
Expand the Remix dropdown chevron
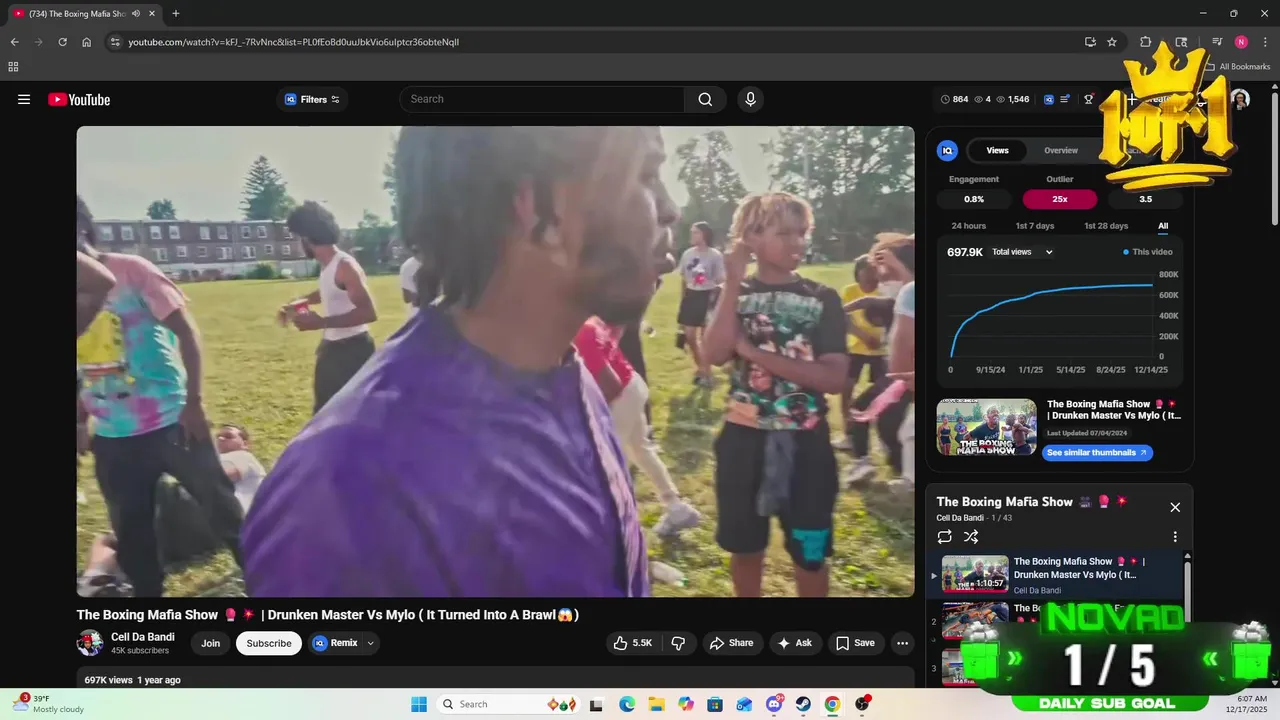[371, 643]
